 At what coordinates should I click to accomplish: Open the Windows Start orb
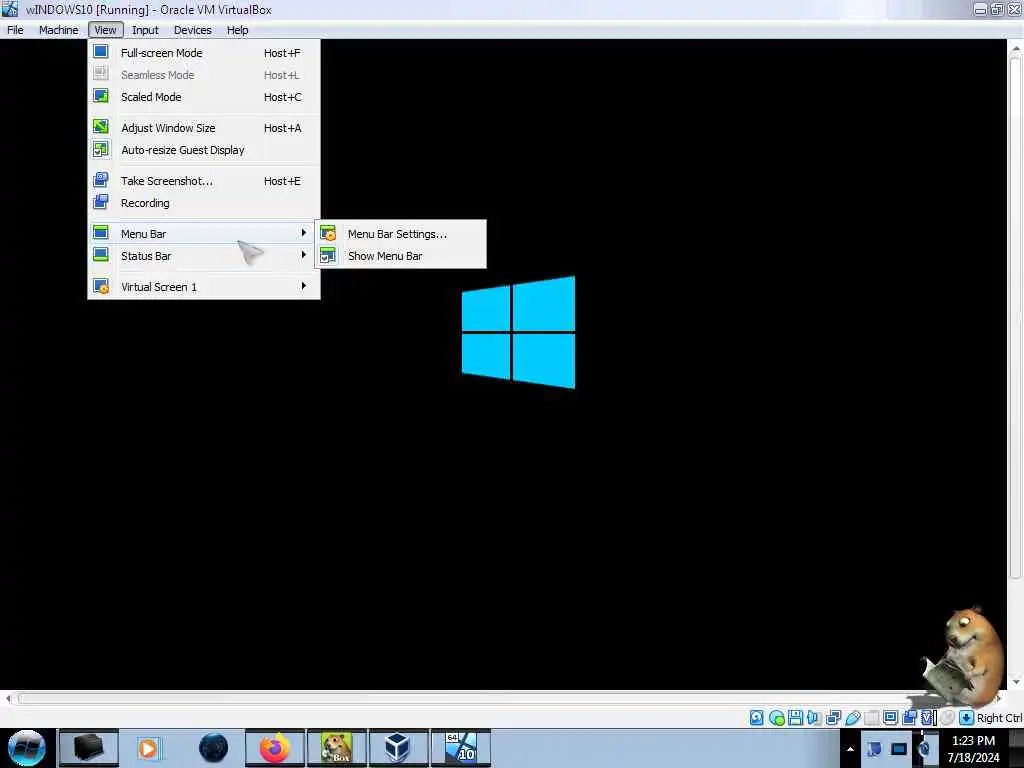[x=27, y=748]
